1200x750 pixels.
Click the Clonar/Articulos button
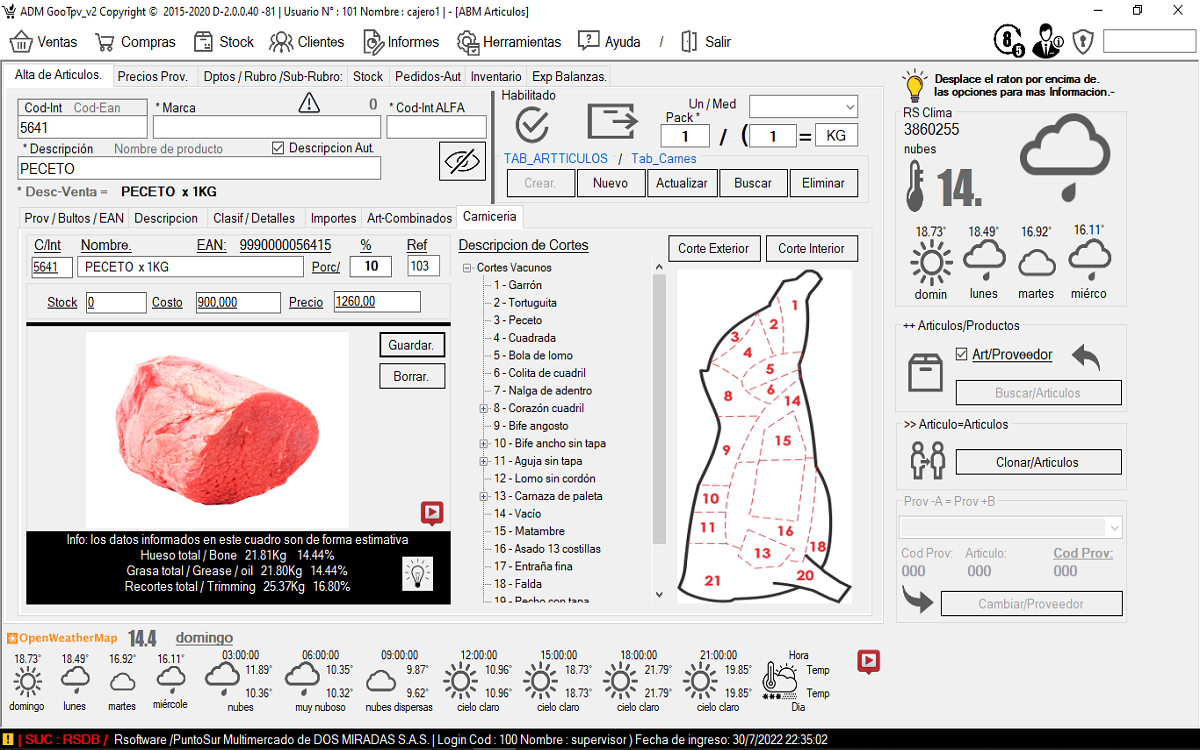pyautogui.click(x=1039, y=462)
